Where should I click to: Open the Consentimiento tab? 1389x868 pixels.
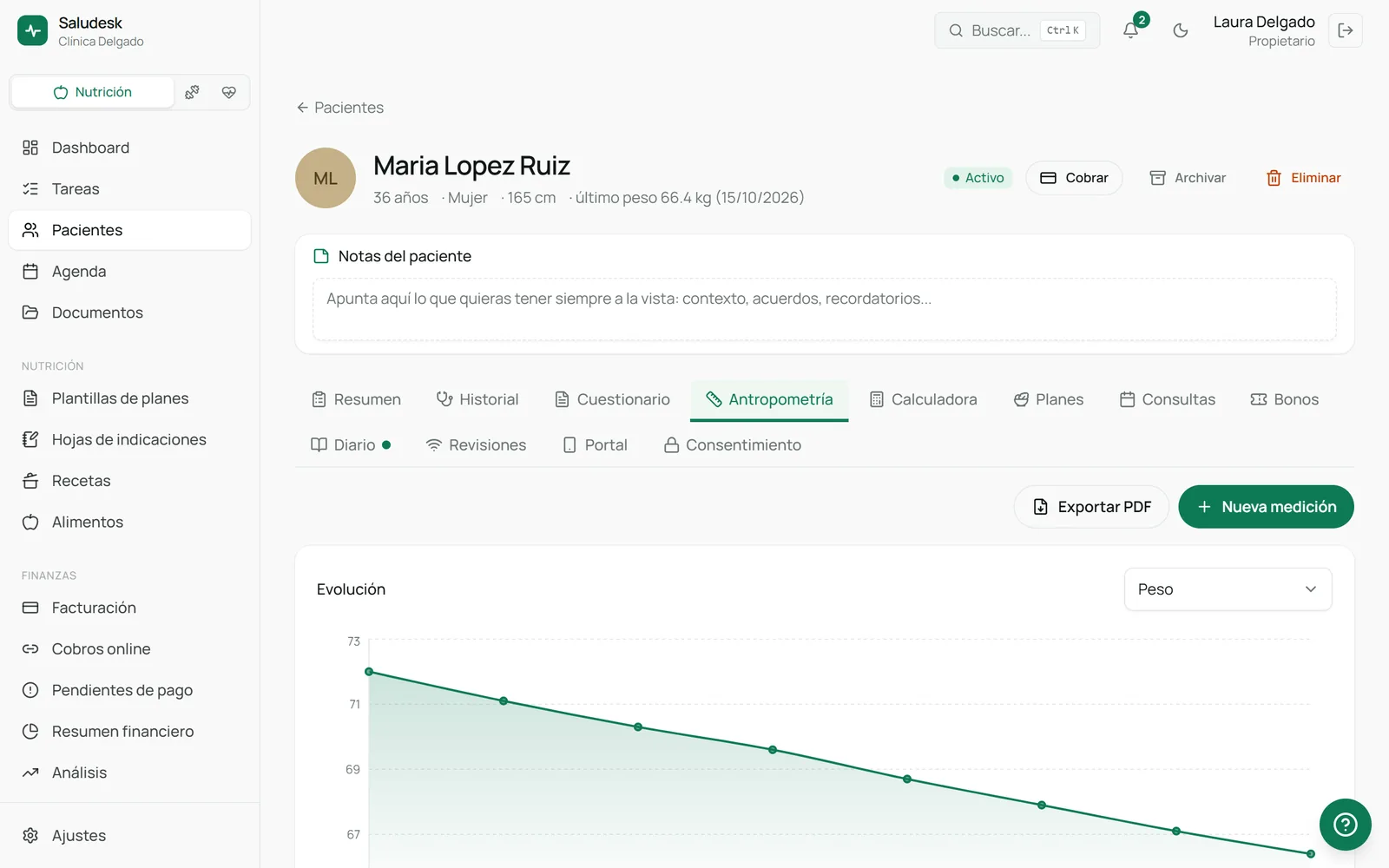pos(733,444)
